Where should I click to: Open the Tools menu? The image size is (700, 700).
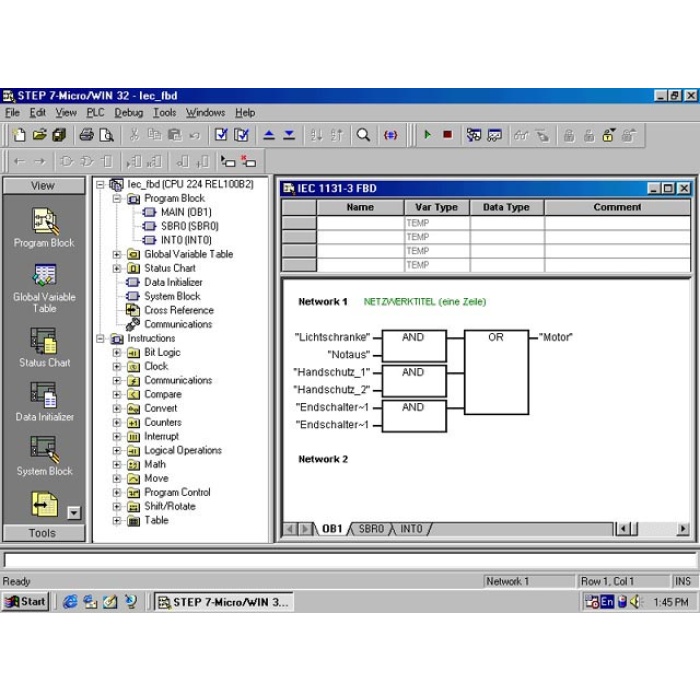[x=165, y=112]
